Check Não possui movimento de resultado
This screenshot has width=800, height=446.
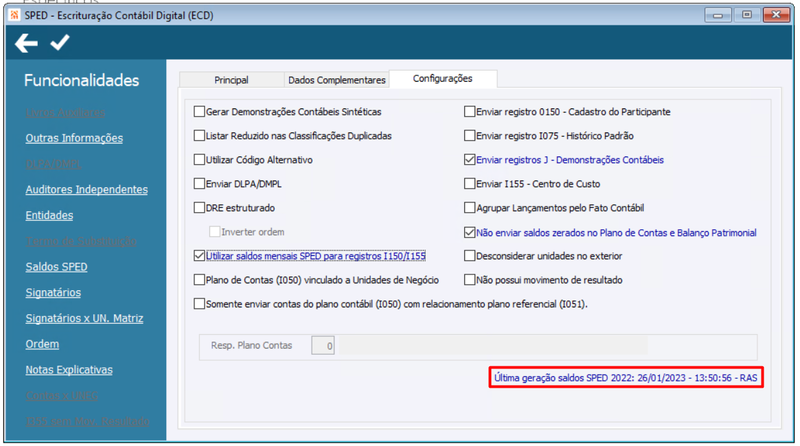pyautogui.click(x=469, y=280)
